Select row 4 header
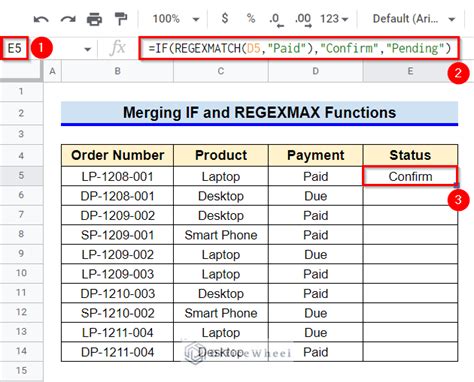The height and width of the screenshot is (382, 474). click(x=21, y=156)
